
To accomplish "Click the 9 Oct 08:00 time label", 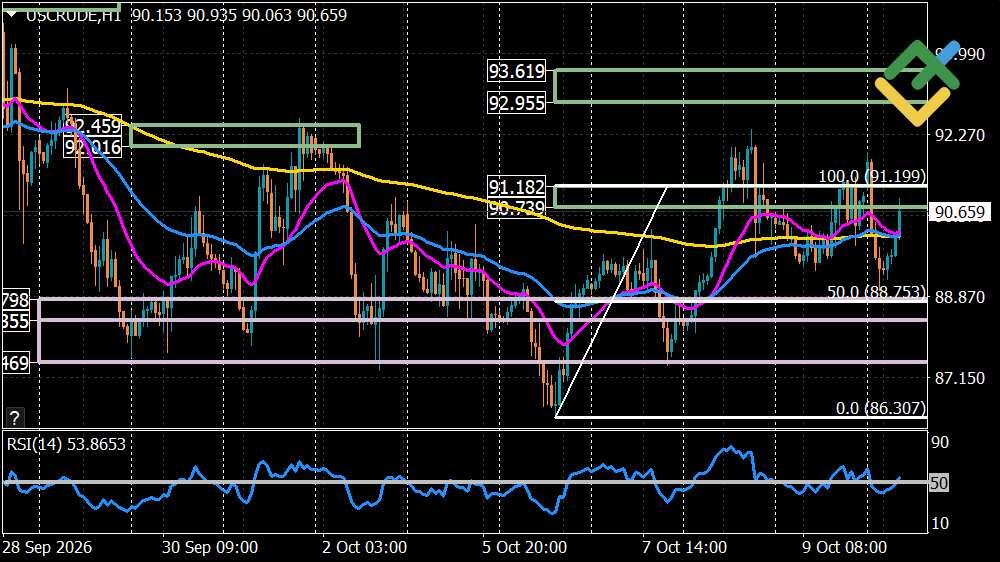I will click(x=844, y=547).
